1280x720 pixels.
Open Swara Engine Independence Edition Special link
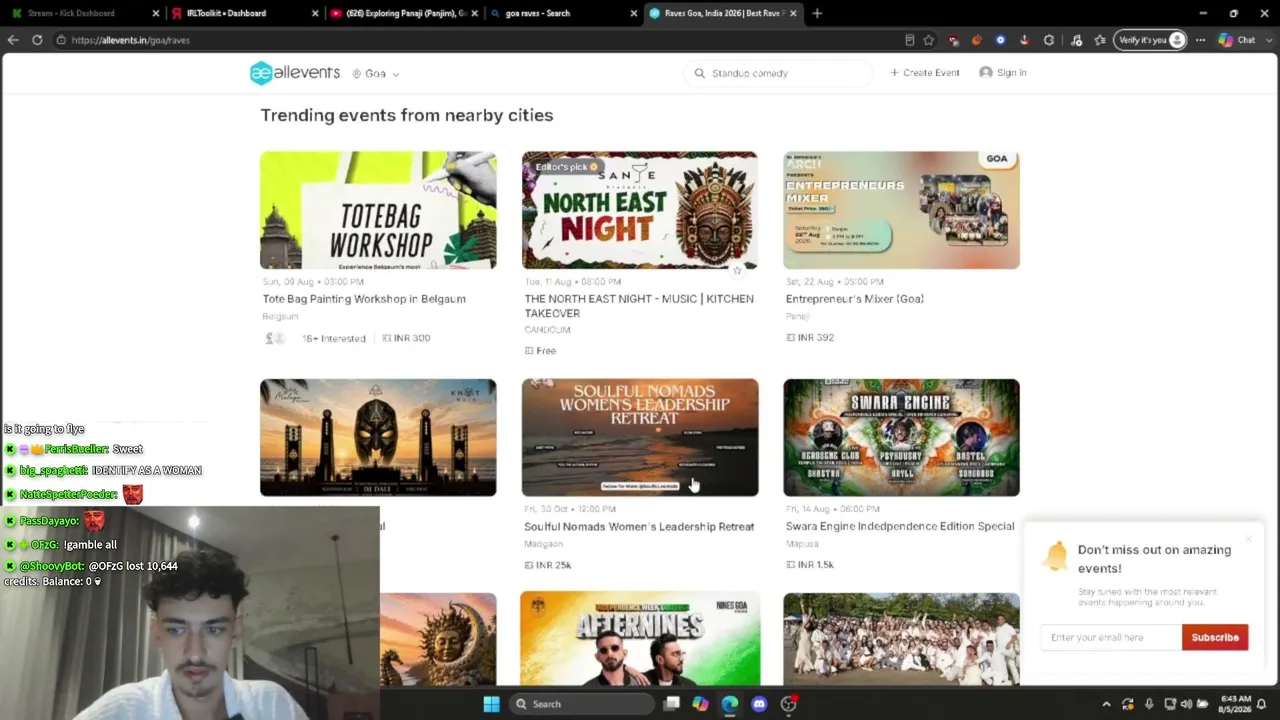click(900, 526)
